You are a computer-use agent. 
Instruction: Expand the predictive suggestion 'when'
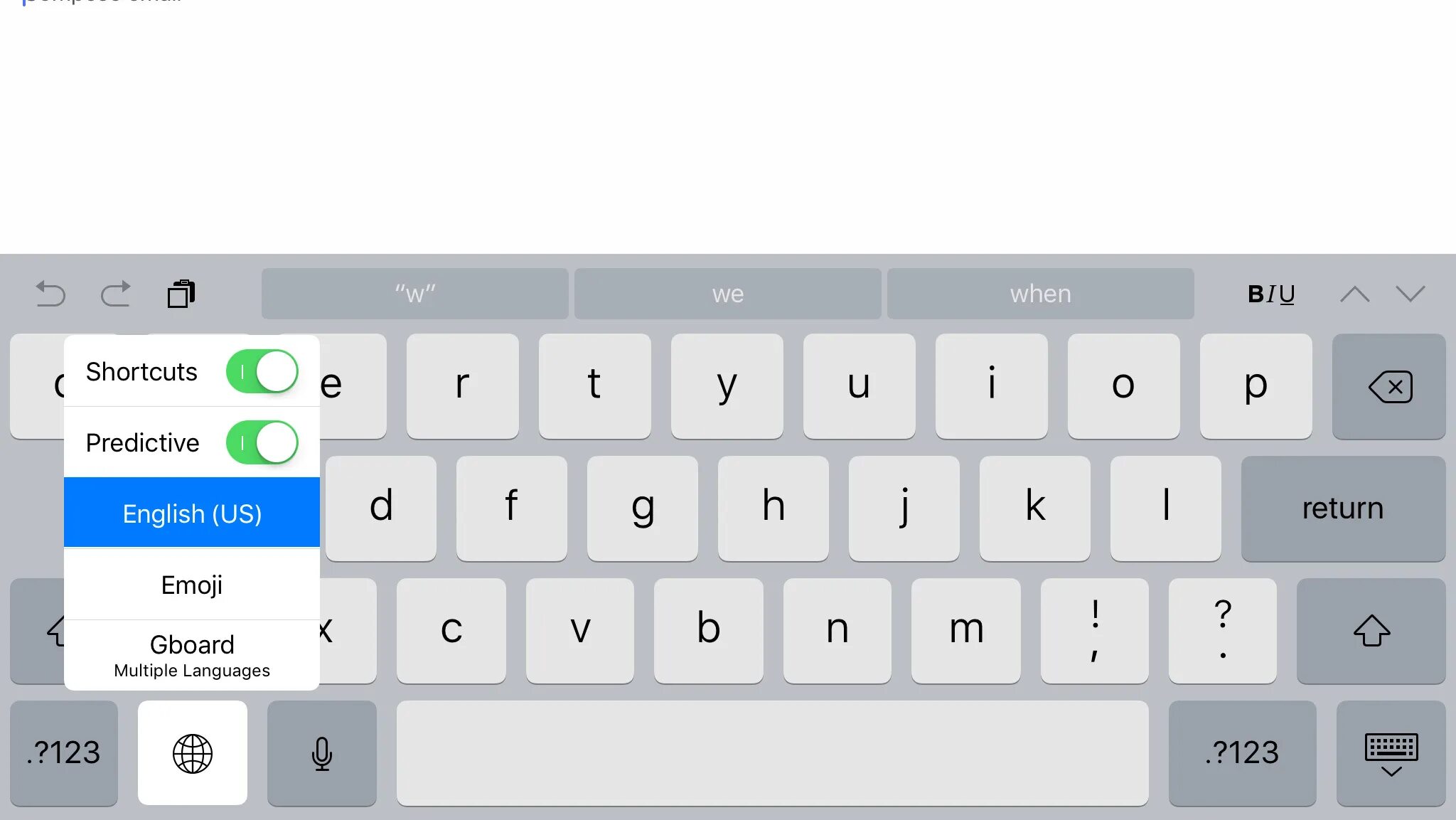[x=1039, y=293]
